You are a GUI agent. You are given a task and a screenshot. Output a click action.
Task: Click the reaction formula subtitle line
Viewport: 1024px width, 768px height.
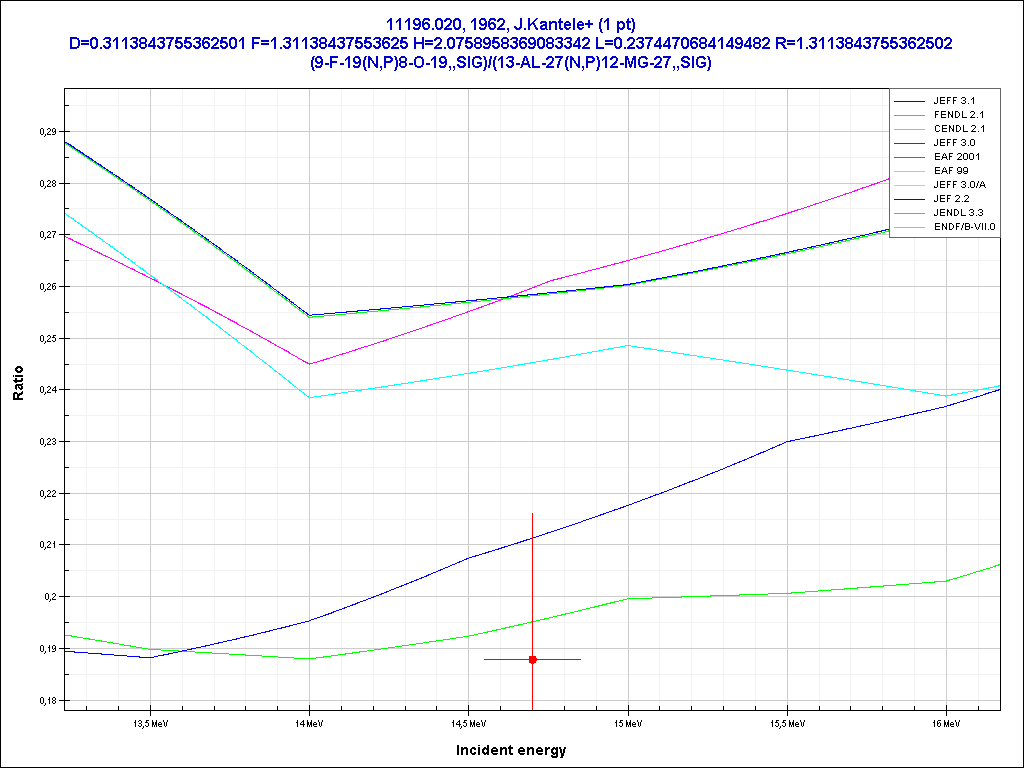point(511,62)
